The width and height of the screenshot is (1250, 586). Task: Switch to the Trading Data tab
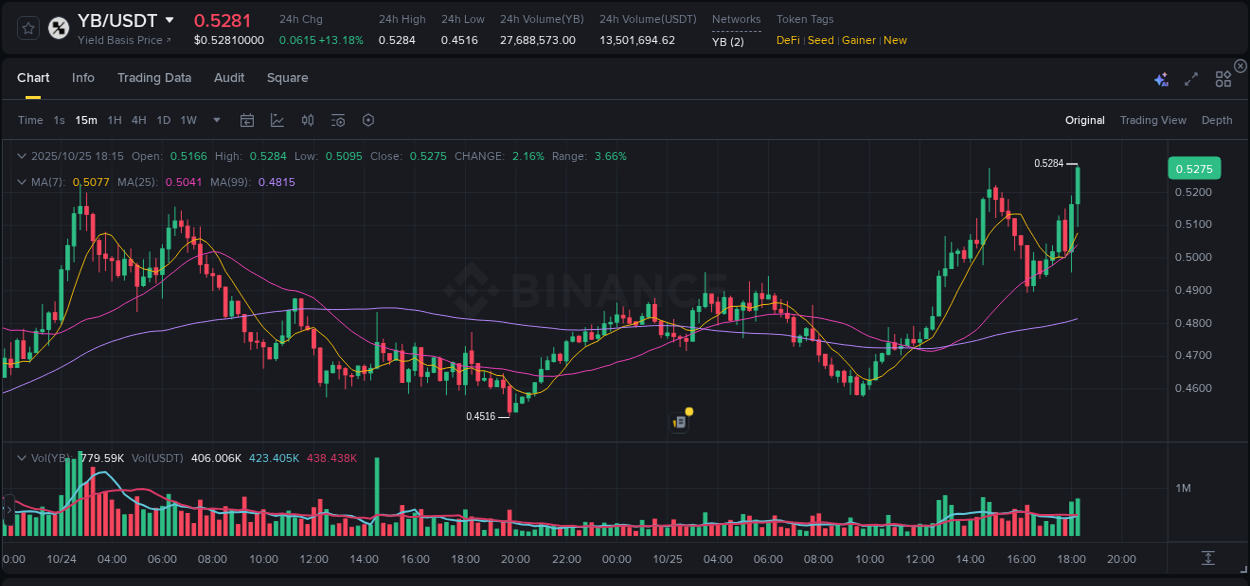click(x=154, y=78)
